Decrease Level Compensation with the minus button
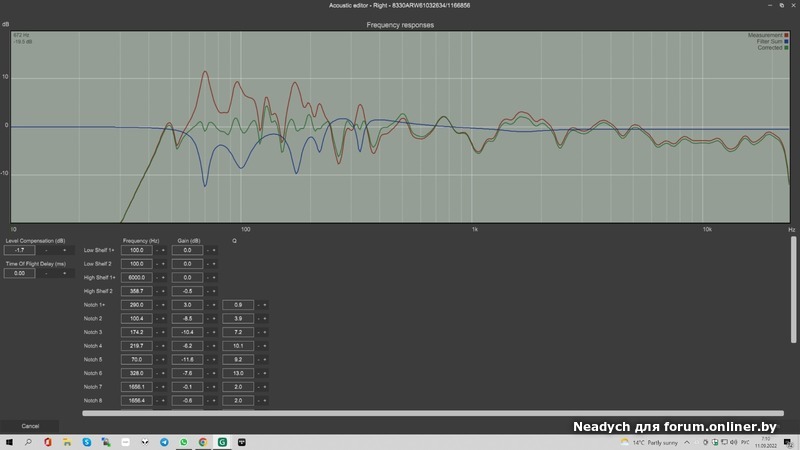800x450 pixels. point(46,251)
